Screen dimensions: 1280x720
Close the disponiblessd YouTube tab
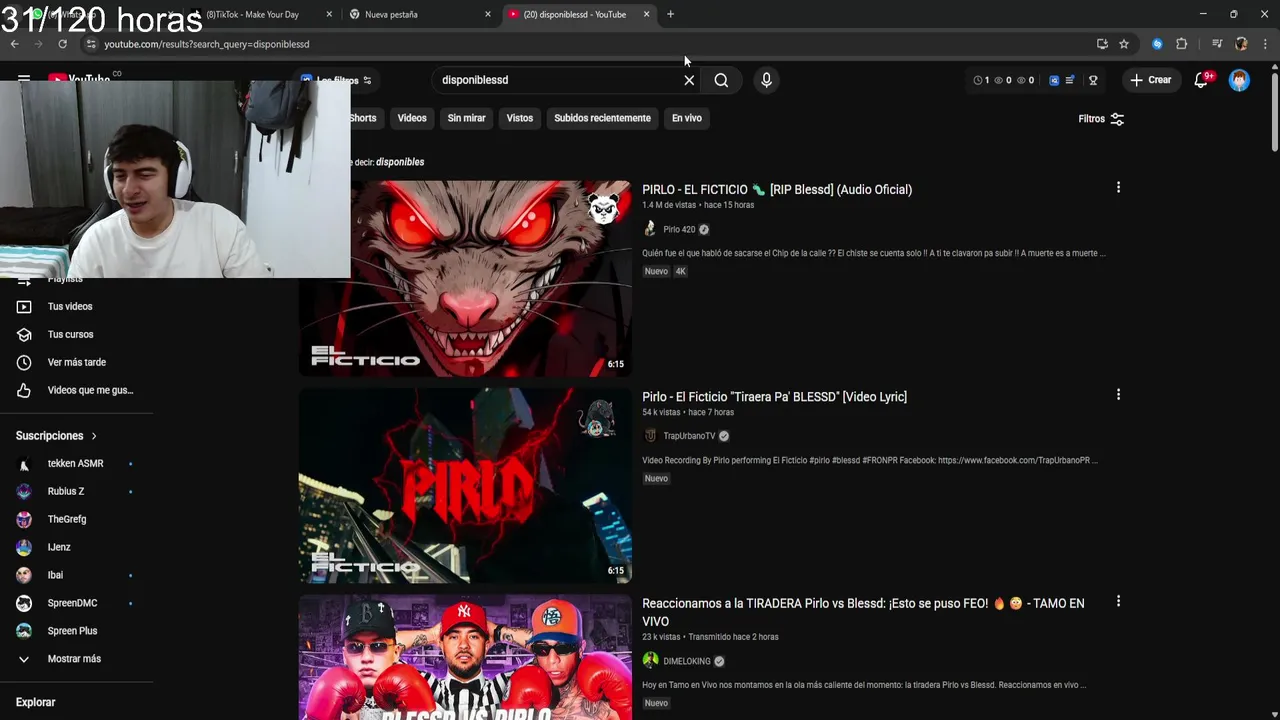646,14
